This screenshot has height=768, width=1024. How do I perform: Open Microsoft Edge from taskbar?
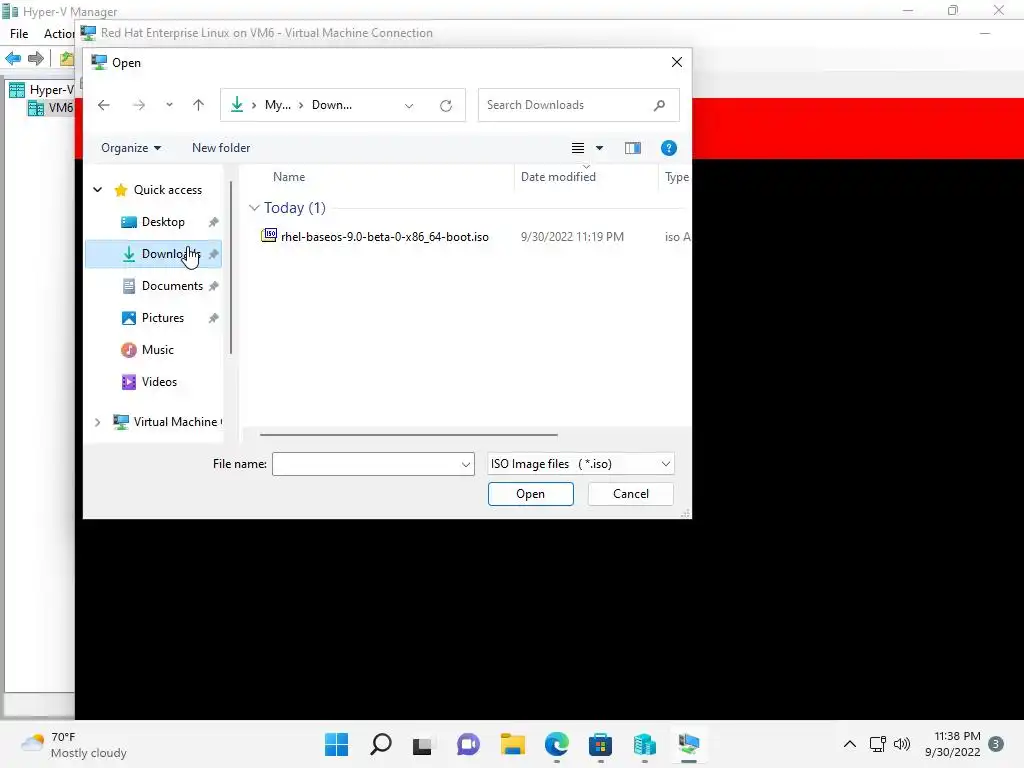click(x=556, y=744)
